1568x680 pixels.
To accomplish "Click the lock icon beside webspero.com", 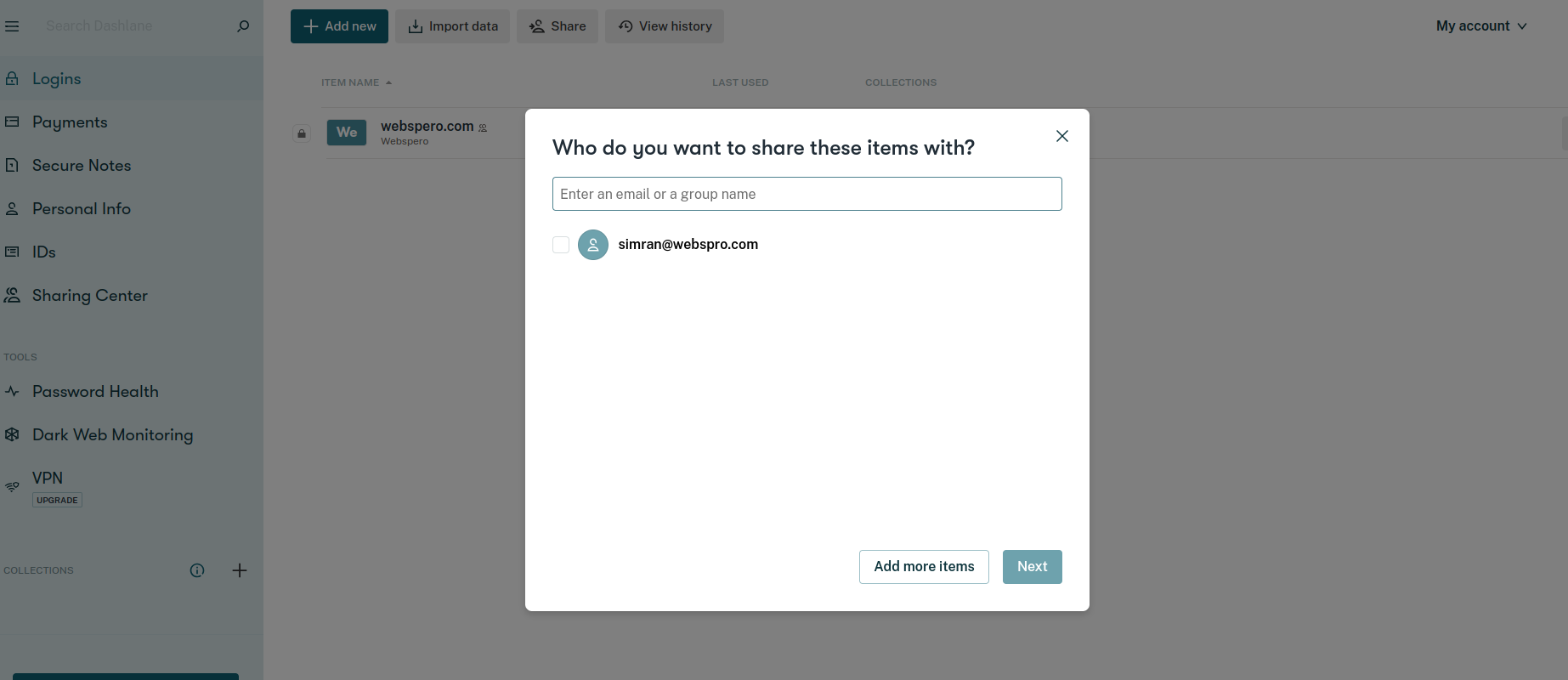I will coord(302,133).
